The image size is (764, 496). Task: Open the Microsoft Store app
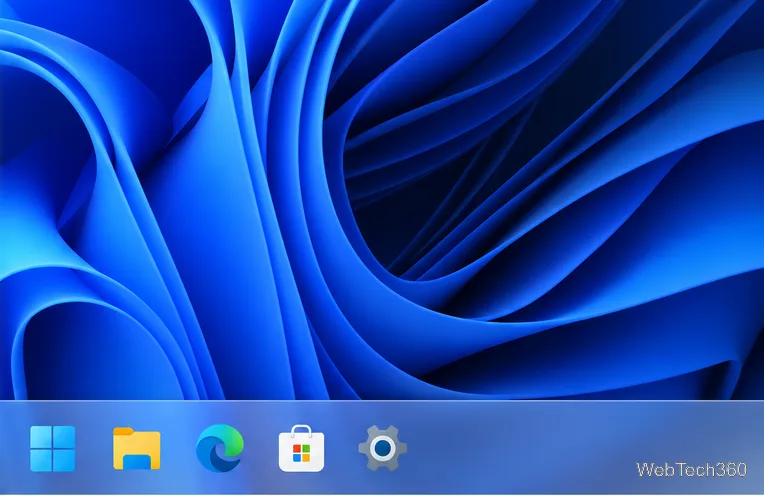[x=302, y=448]
